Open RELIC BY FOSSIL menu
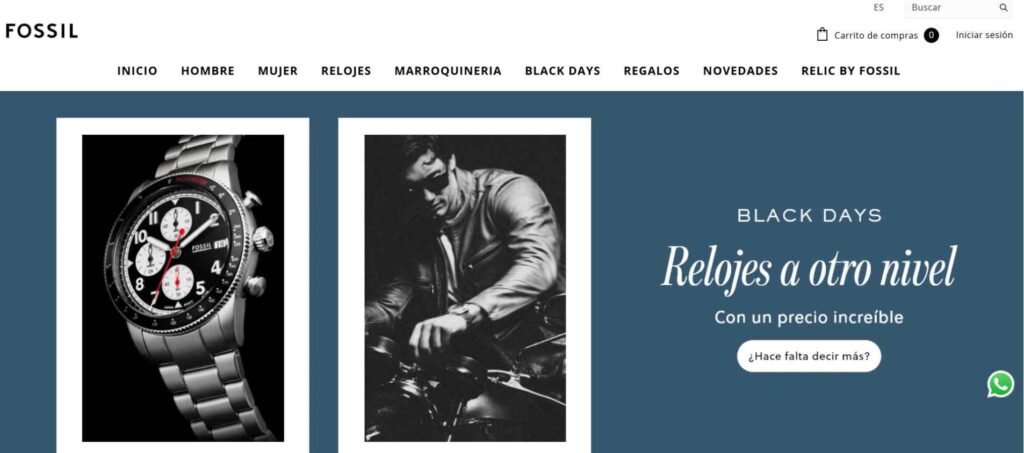This screenshot has height=453, width=1024. coord(850,71)
